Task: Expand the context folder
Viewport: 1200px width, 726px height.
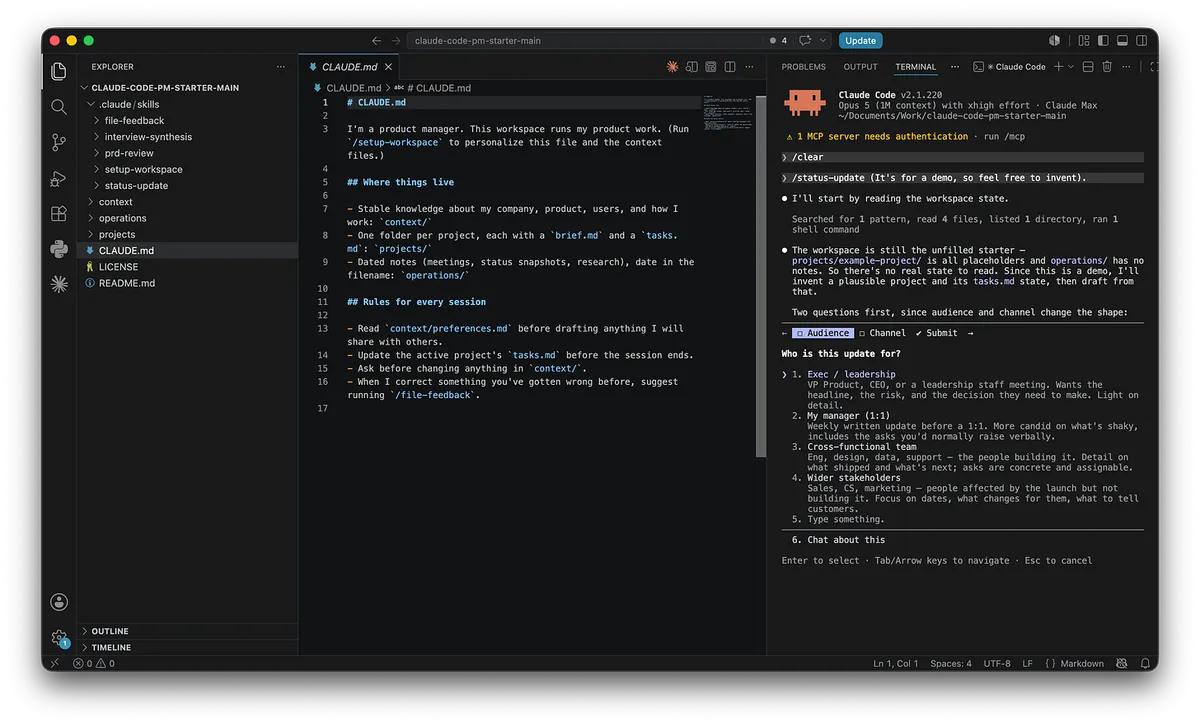Action: click(x=115, y=202)
